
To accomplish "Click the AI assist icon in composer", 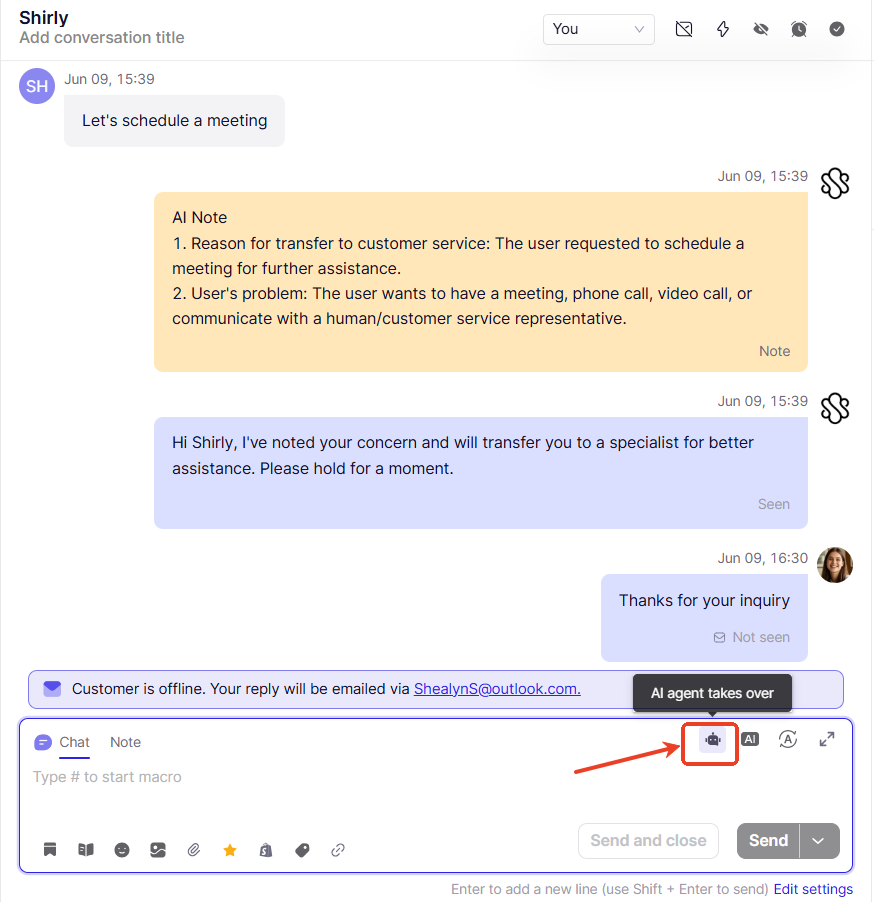I will pyautogui.click(x=750, y=739).
